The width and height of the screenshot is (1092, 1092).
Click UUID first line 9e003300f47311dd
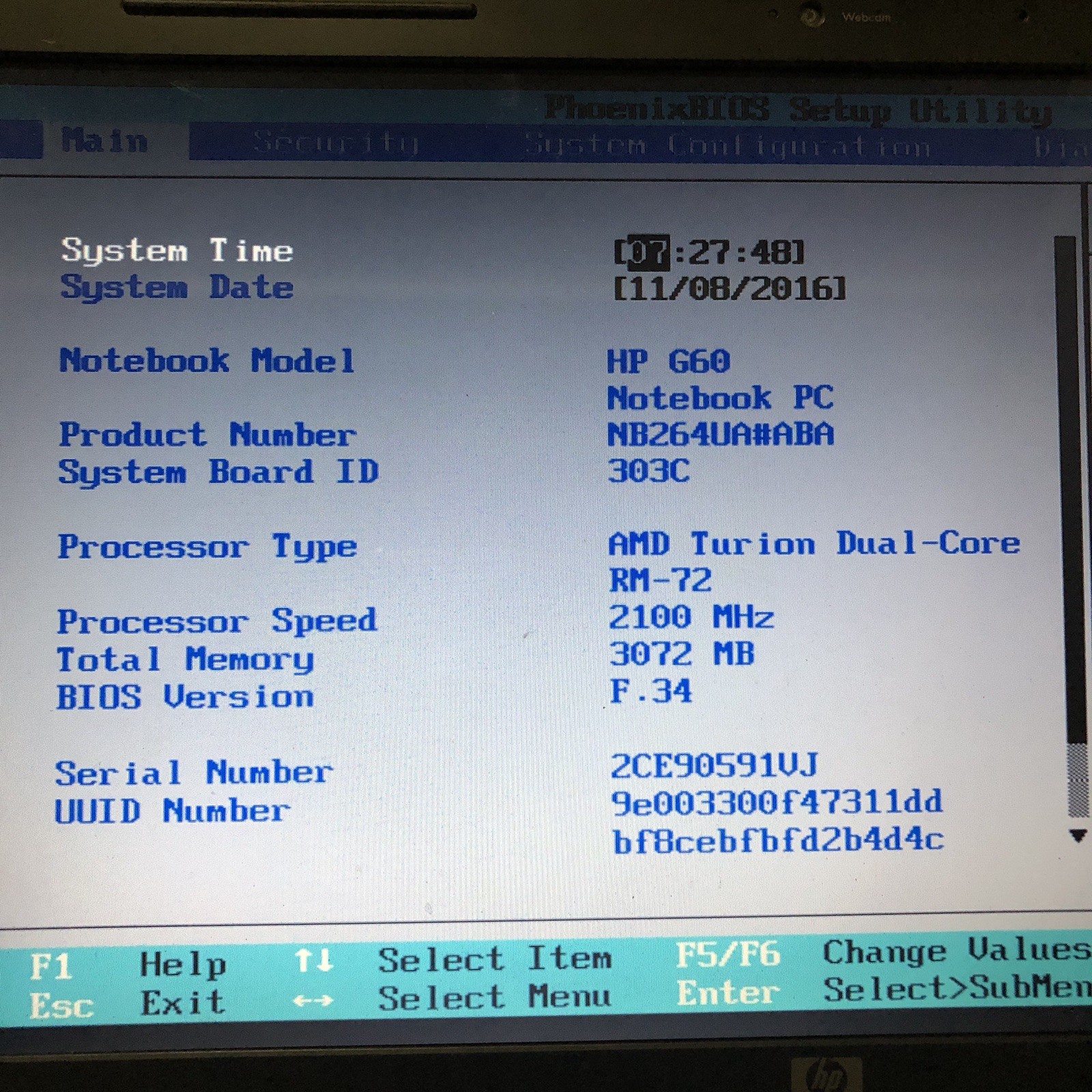777,803
